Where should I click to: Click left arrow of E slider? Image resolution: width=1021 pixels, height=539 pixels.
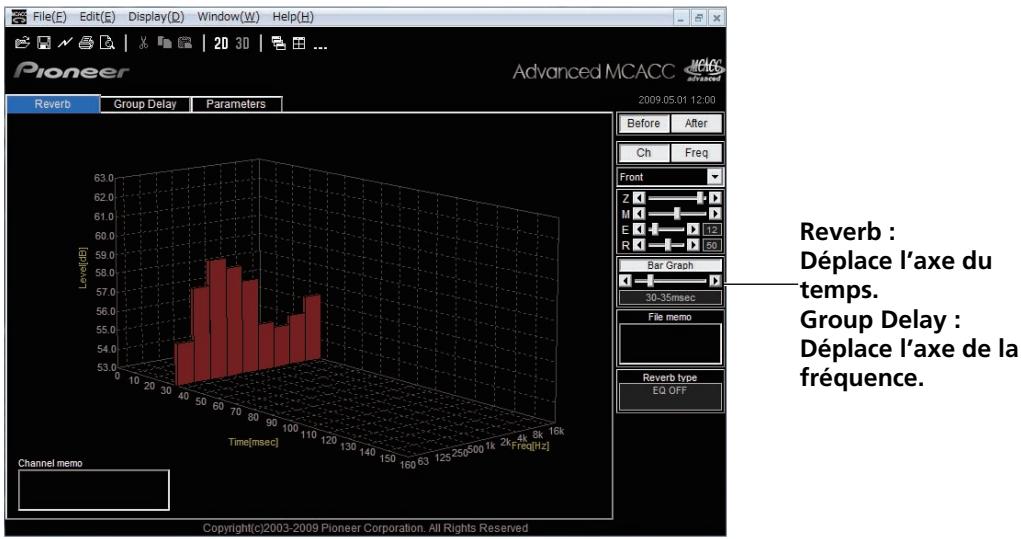click(x=639, y=229)
